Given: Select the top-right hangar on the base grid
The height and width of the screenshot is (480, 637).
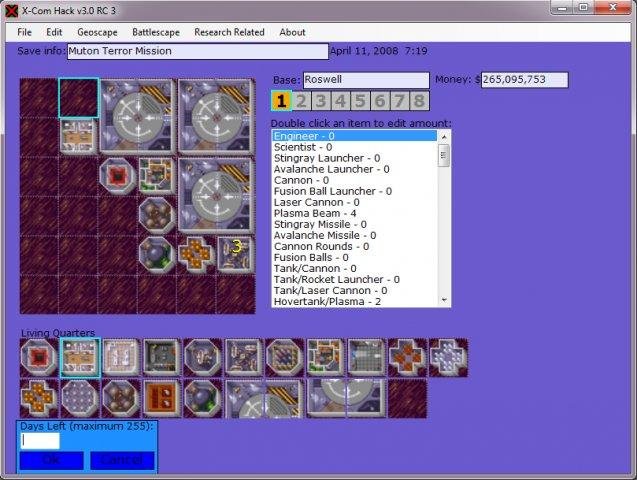Looking at the screenshot, I should pyautogui.click(x=217, y=117).
